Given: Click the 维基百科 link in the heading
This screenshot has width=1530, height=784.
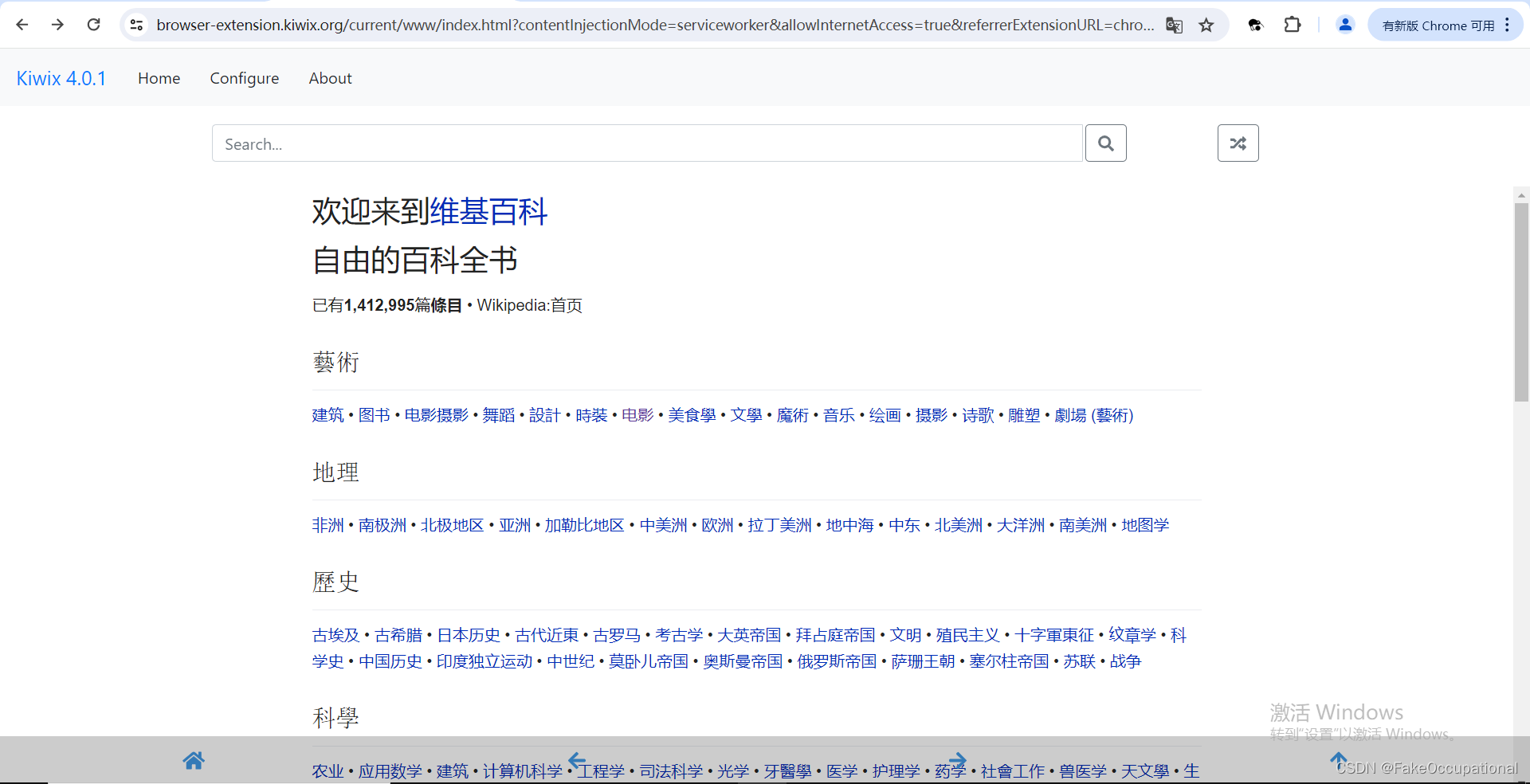Looking at the screenshot, I should click(x=487, y=212).
